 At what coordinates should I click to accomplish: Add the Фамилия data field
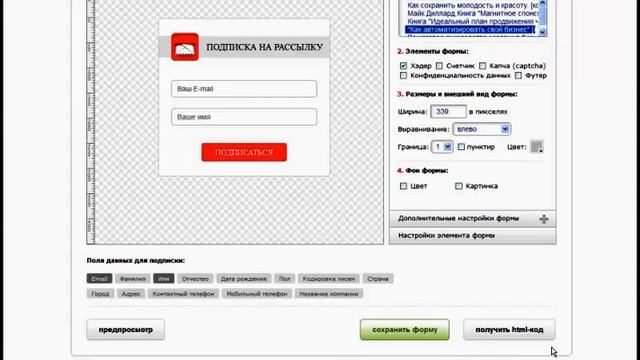(x=133, y=279)
